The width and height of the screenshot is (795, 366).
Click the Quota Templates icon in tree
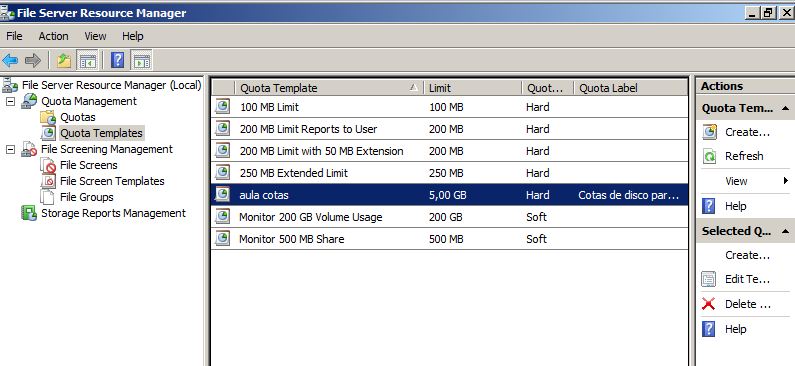coord(48,133)
